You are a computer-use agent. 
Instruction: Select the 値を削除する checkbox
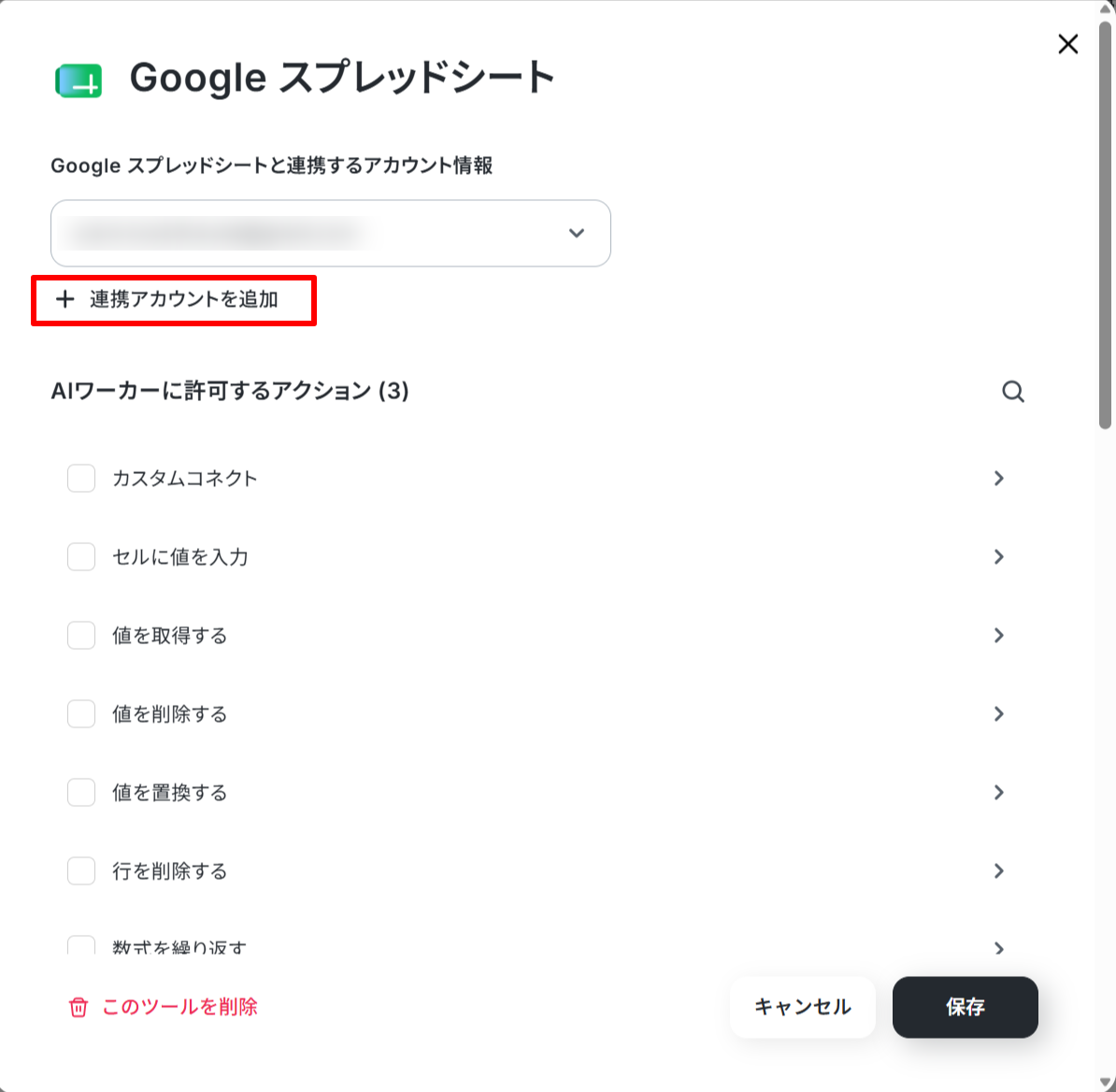81,713
